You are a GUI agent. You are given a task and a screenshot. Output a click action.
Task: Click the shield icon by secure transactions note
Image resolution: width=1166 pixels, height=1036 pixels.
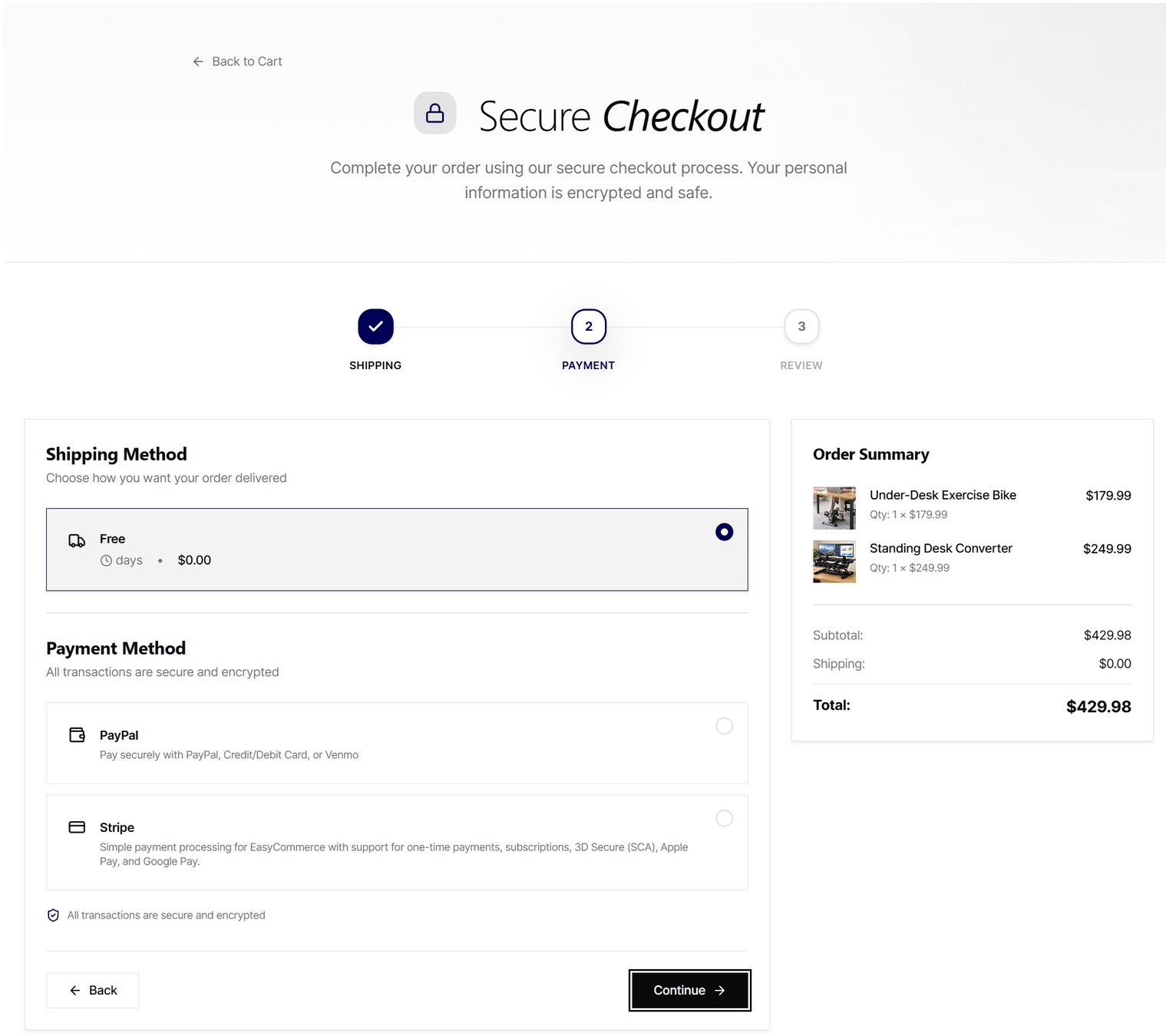click(x=53, y=916)
